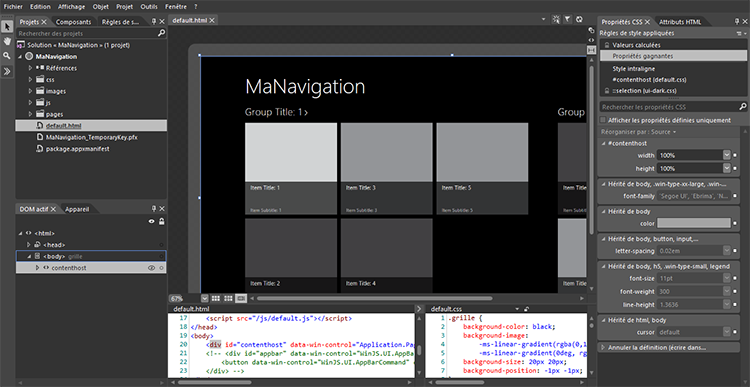Screen dimensions: 750x387
Task: Pin the DOM actif panel
Action: tap(154, 209)
